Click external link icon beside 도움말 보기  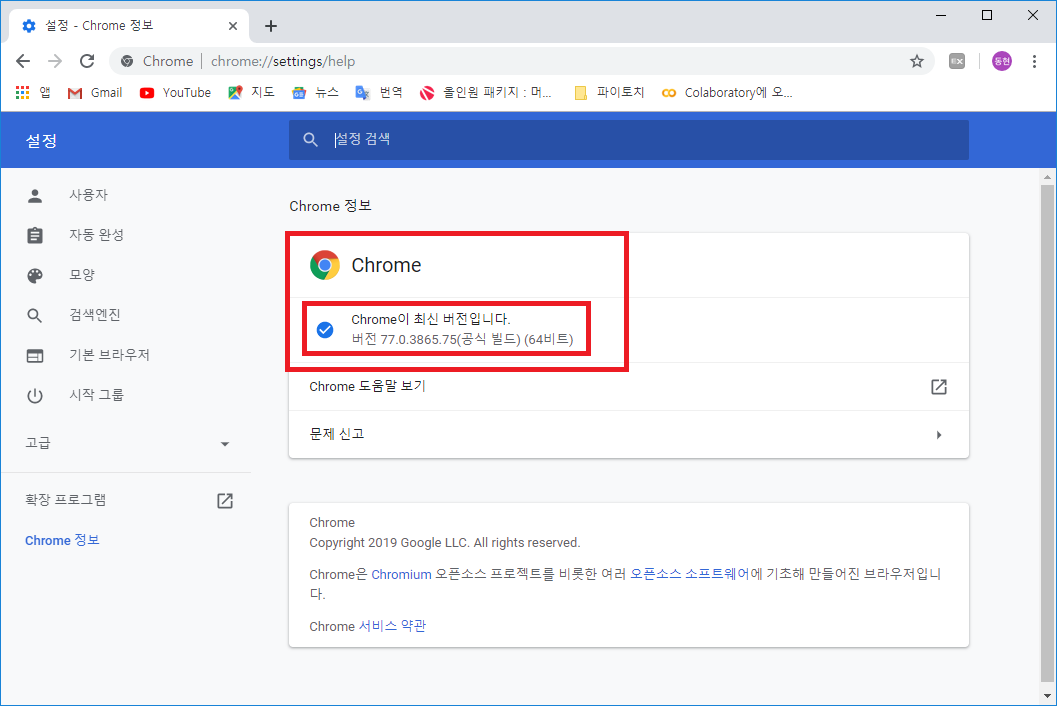[938, 386]
